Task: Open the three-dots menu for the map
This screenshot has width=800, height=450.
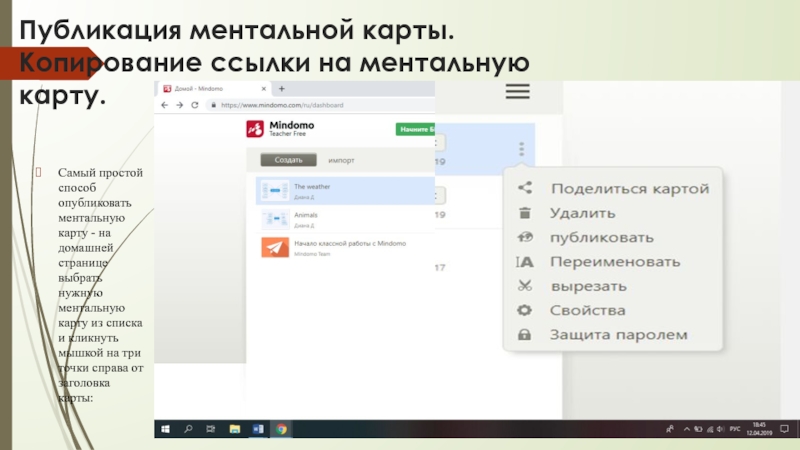Action: tap(520, 150)
